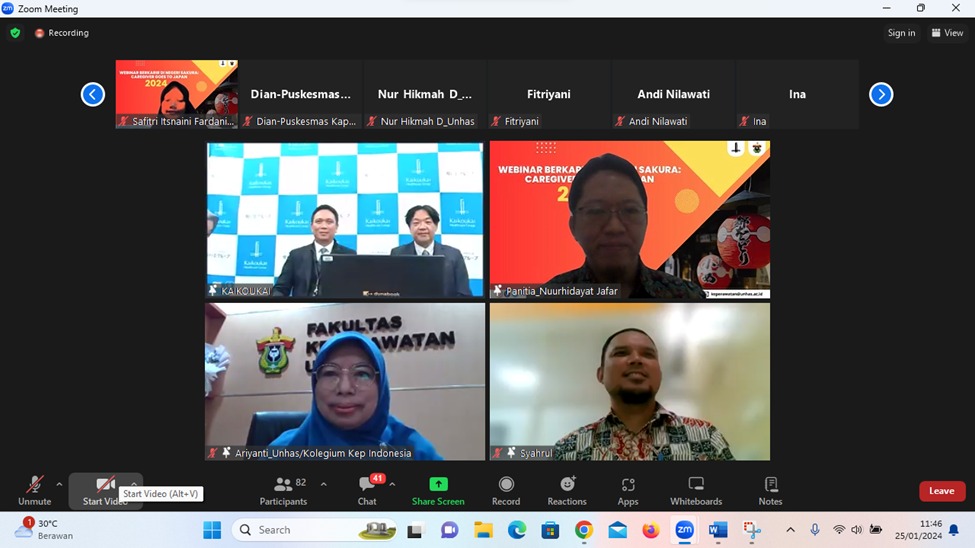Go to next page of participant thumbnails

[x=881, y=94]
